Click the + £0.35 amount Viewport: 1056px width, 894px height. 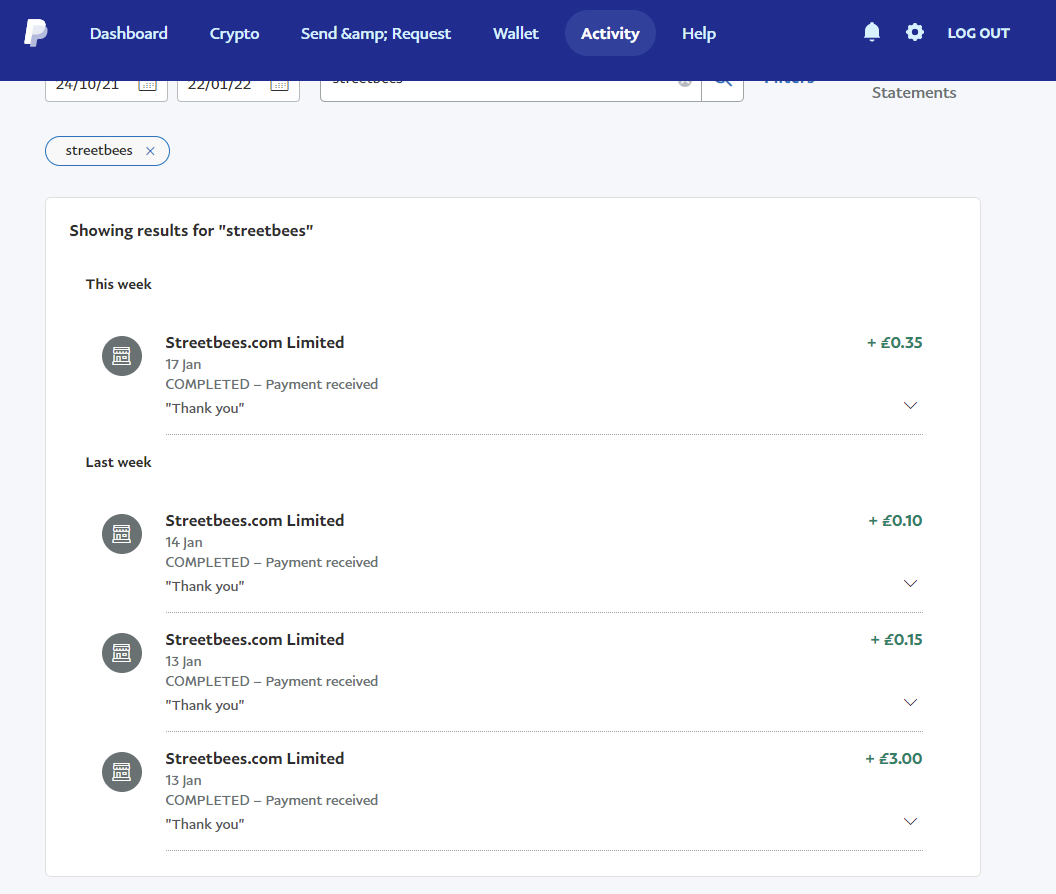(x=894, y=342)
